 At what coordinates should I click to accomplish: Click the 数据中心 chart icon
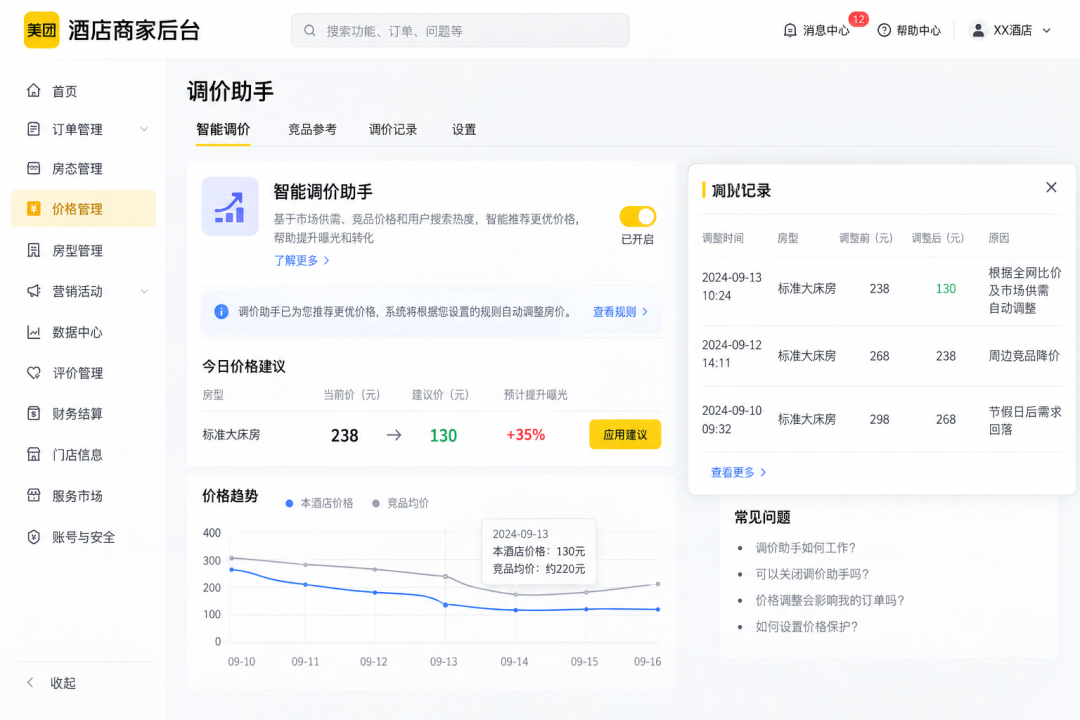click(33, 332)
